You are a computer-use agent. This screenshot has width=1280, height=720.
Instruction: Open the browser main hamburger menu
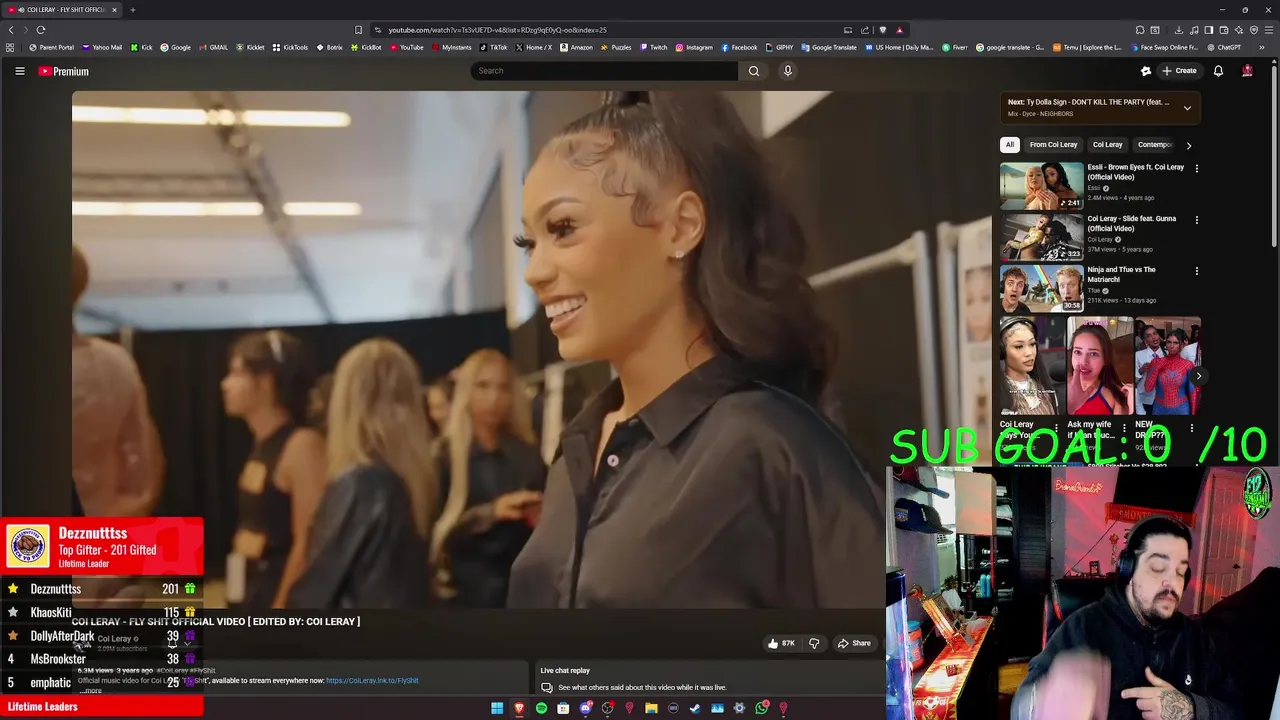pos(1268,30)
